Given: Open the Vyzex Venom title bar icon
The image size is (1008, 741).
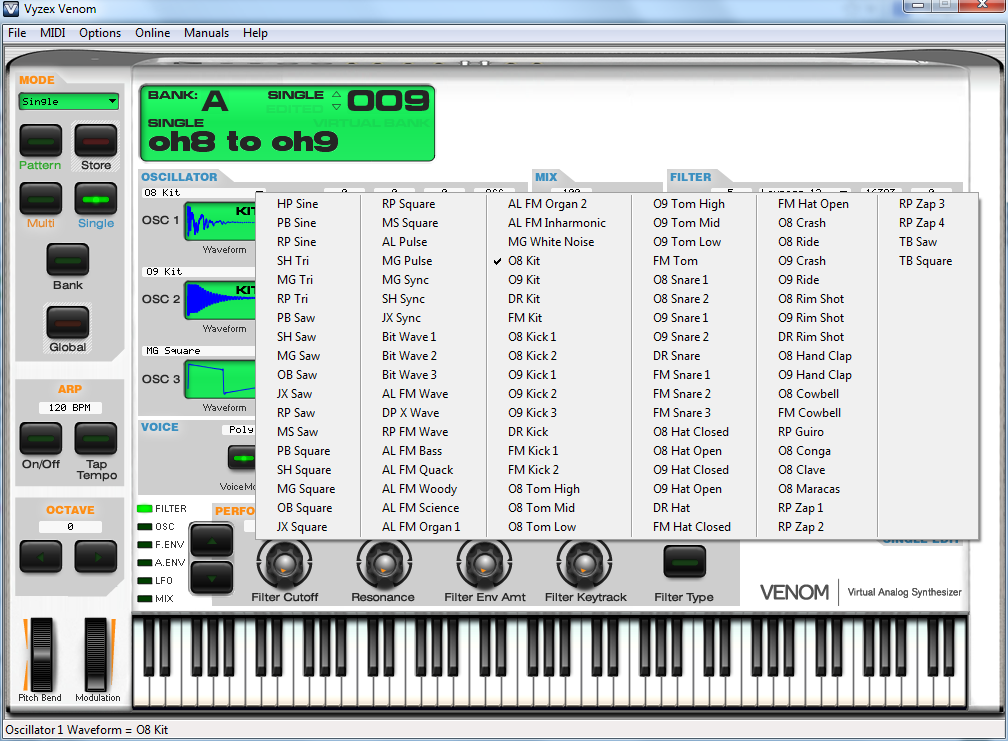Looking at the screenshot, I should pyautogui.click(x=10, y=9).
